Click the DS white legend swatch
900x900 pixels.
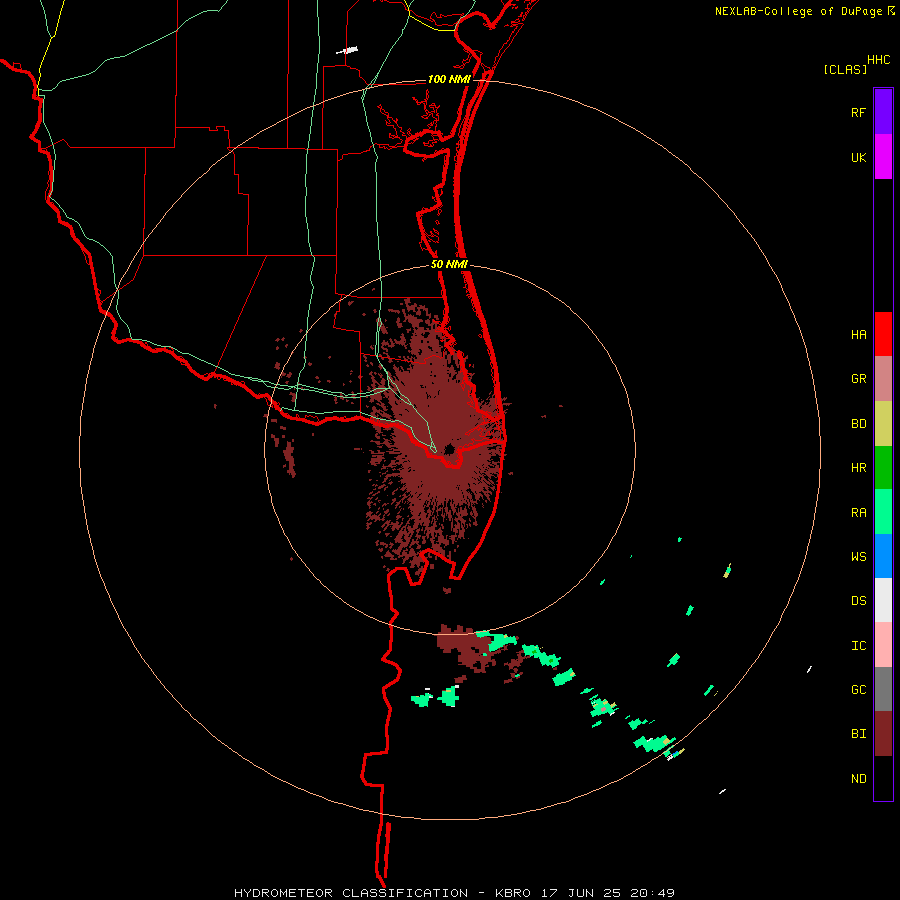[x=883, y=600]
